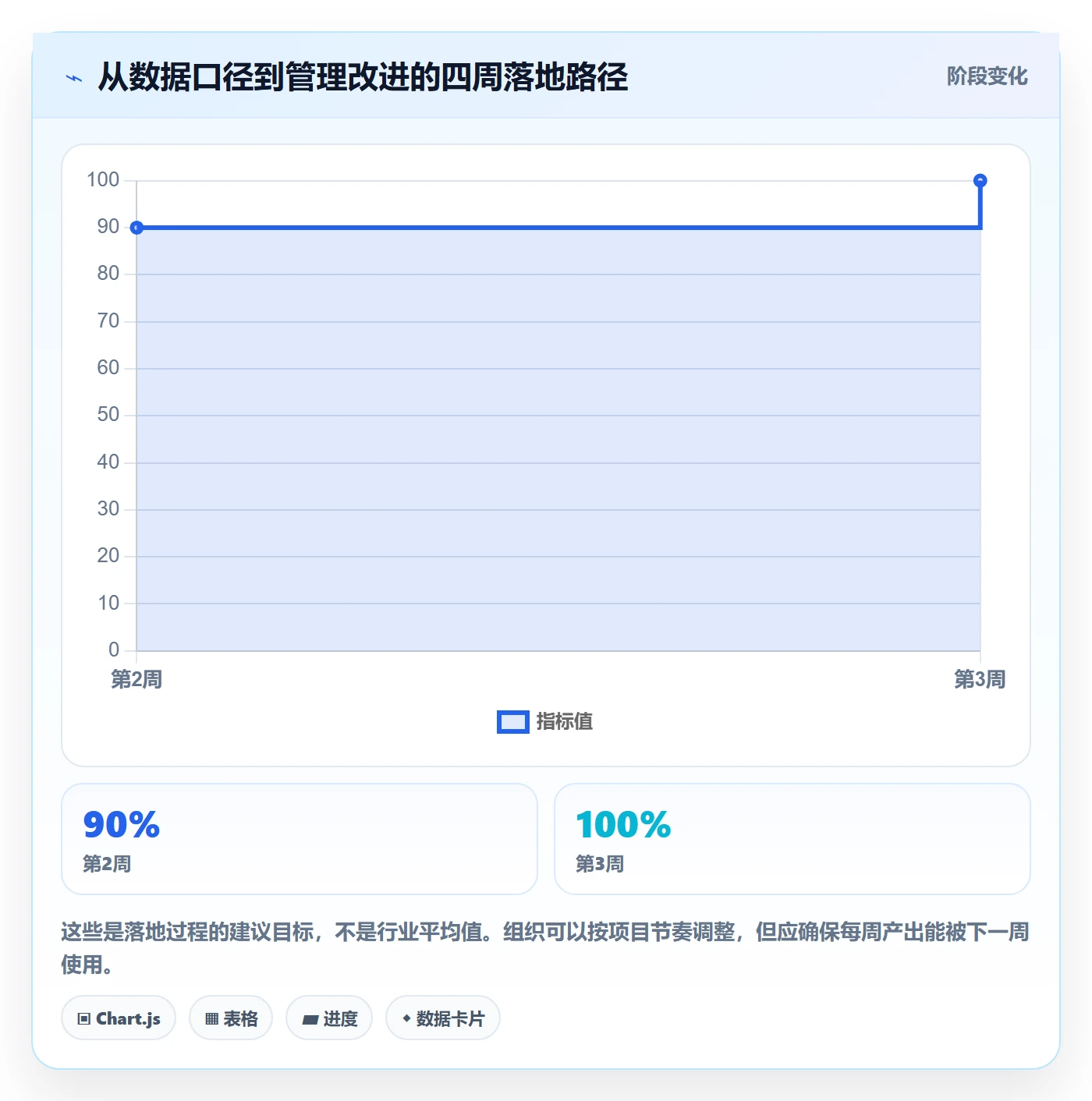The image size is (1092, 1101).
Task: Click the 100% value card
Action: click(792, 839)
